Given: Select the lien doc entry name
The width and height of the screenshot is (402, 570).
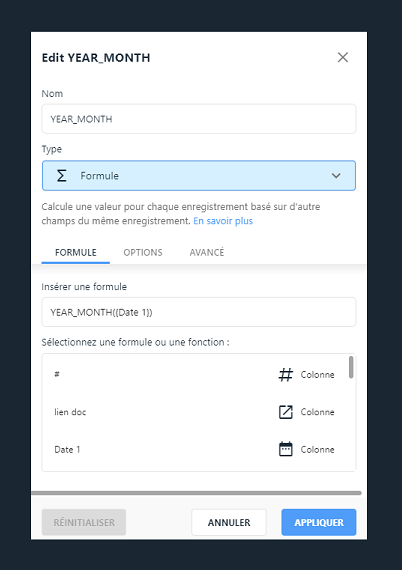Looking at the screenshot, I should 70,412.
